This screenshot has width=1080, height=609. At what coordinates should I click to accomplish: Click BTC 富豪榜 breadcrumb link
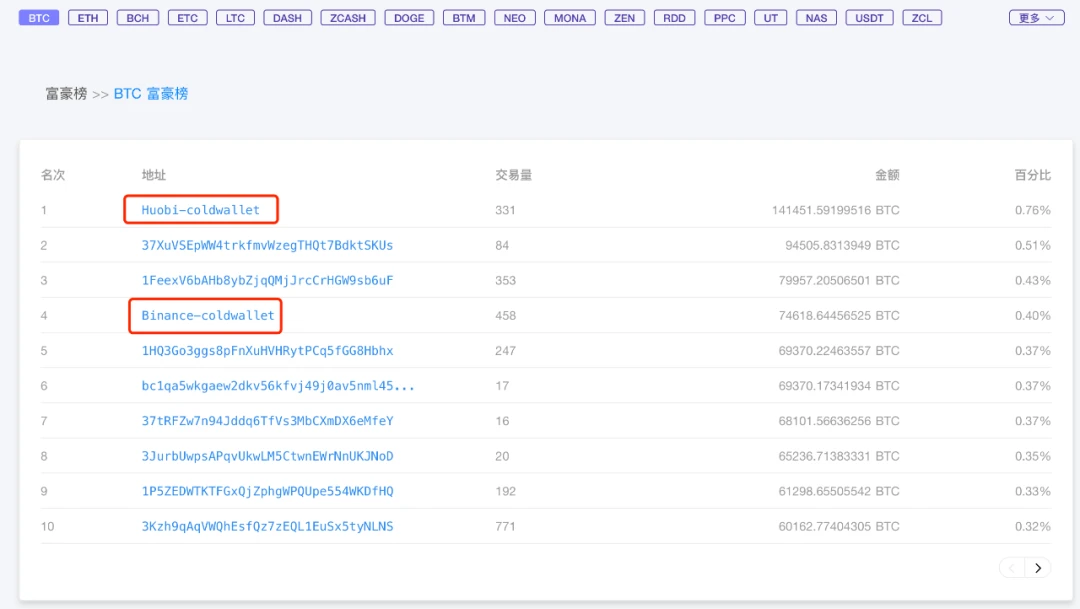[x=151, y=94]
